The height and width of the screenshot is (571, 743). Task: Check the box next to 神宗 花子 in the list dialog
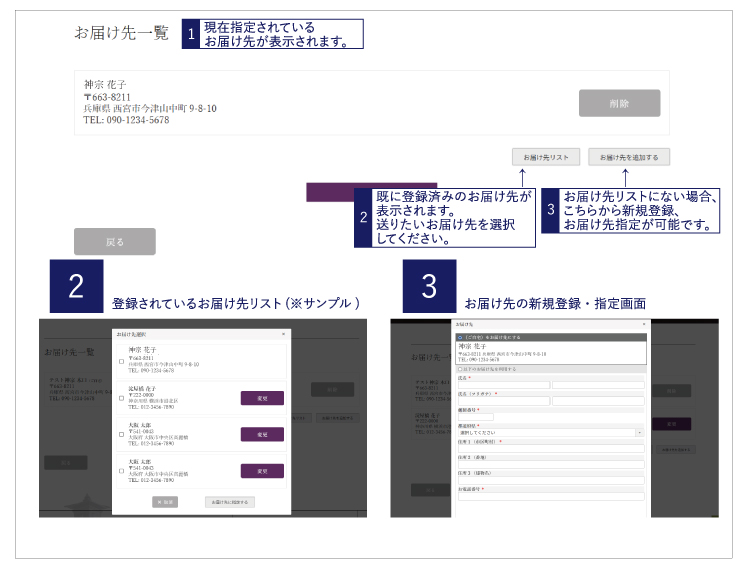tap(122, 361)
